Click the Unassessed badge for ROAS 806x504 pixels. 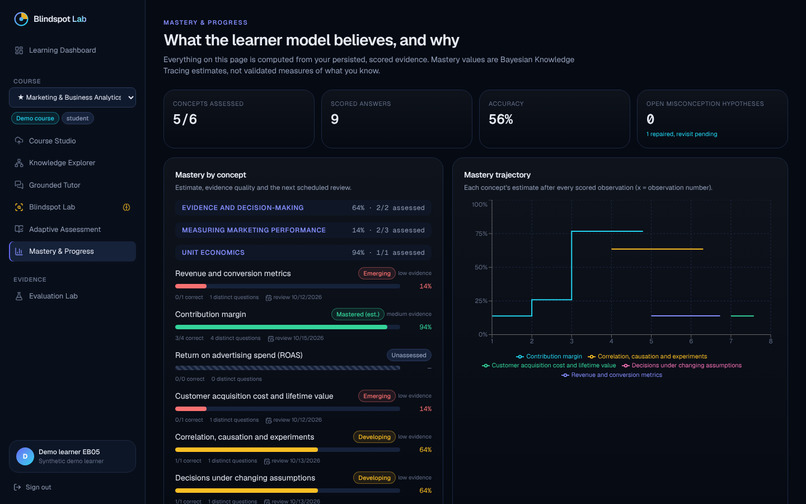coord(409,355)
